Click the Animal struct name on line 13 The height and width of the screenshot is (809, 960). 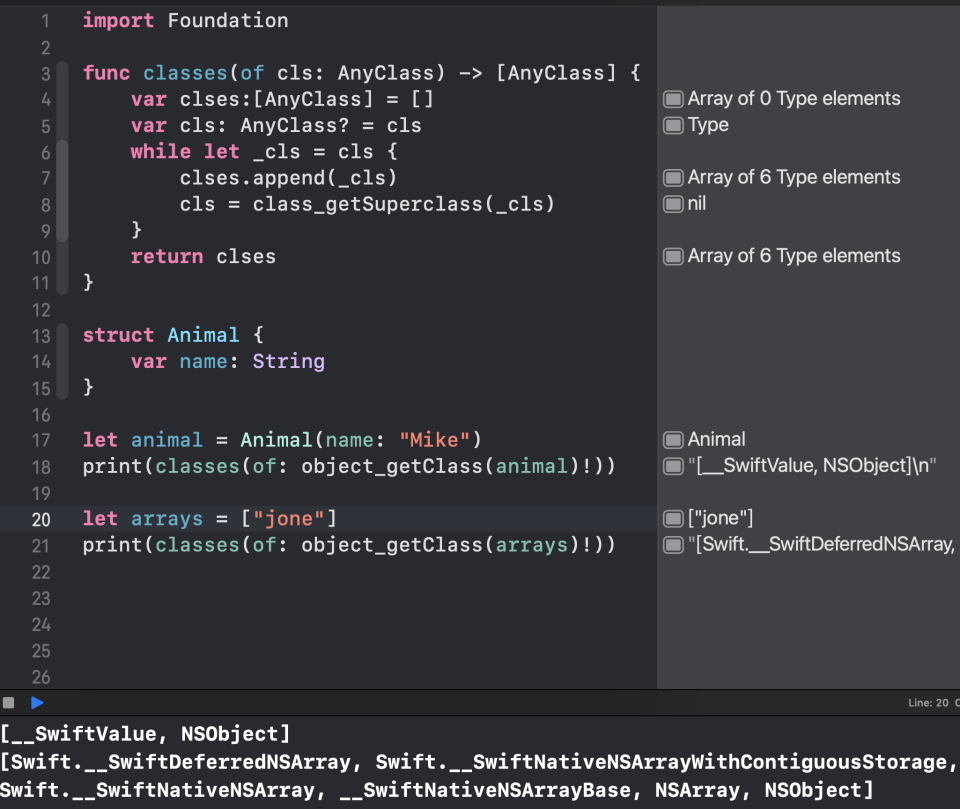point(203,335)
